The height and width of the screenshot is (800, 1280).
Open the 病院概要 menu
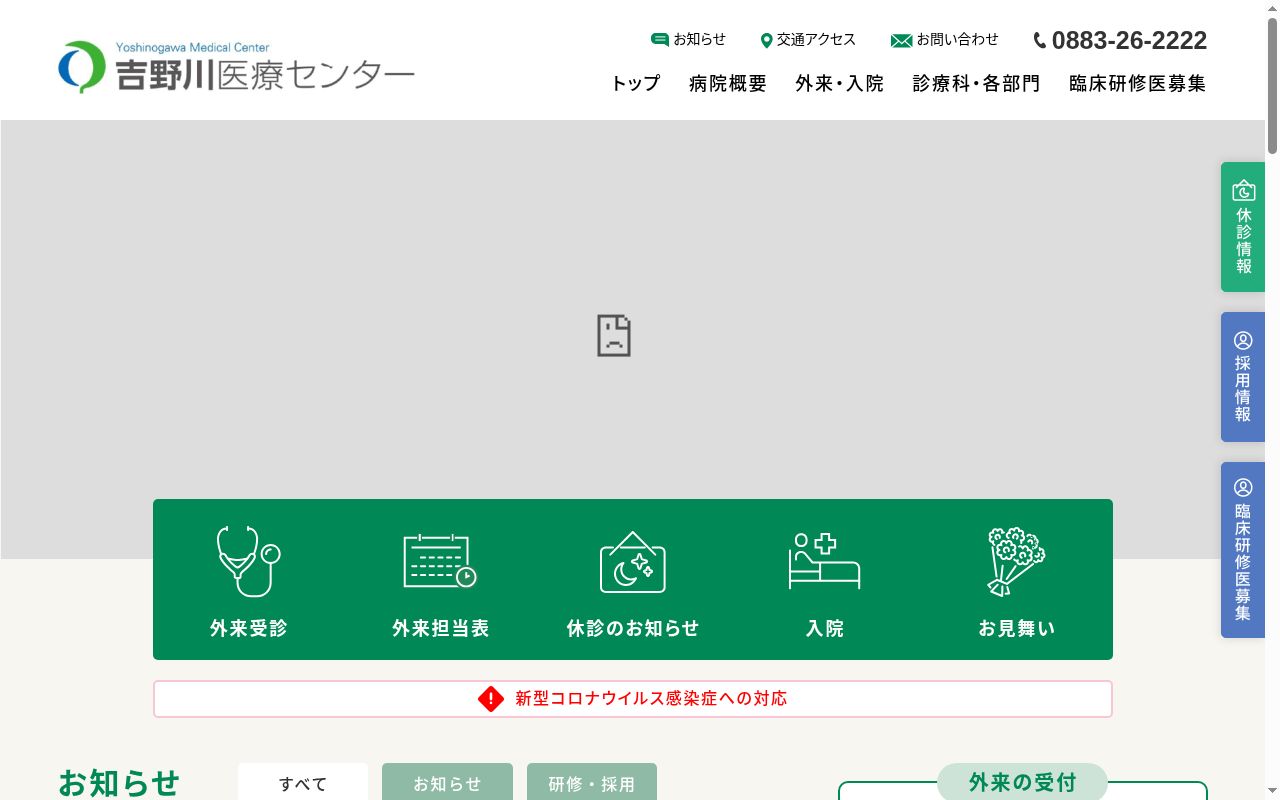(728, 84)
